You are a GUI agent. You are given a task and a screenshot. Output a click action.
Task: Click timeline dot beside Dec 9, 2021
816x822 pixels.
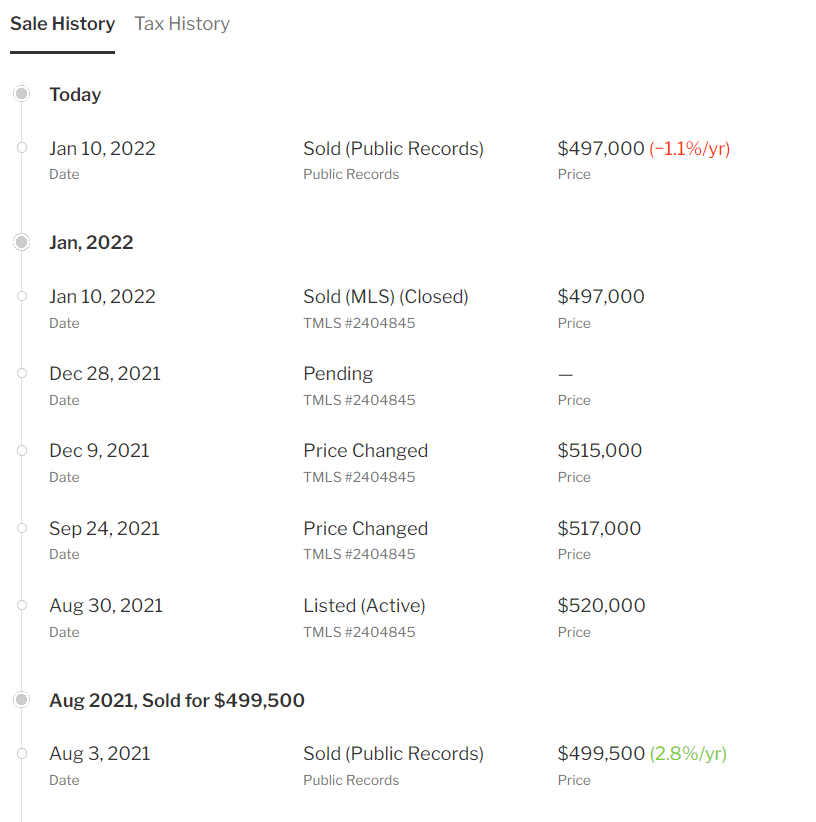(x=22, y=450)
